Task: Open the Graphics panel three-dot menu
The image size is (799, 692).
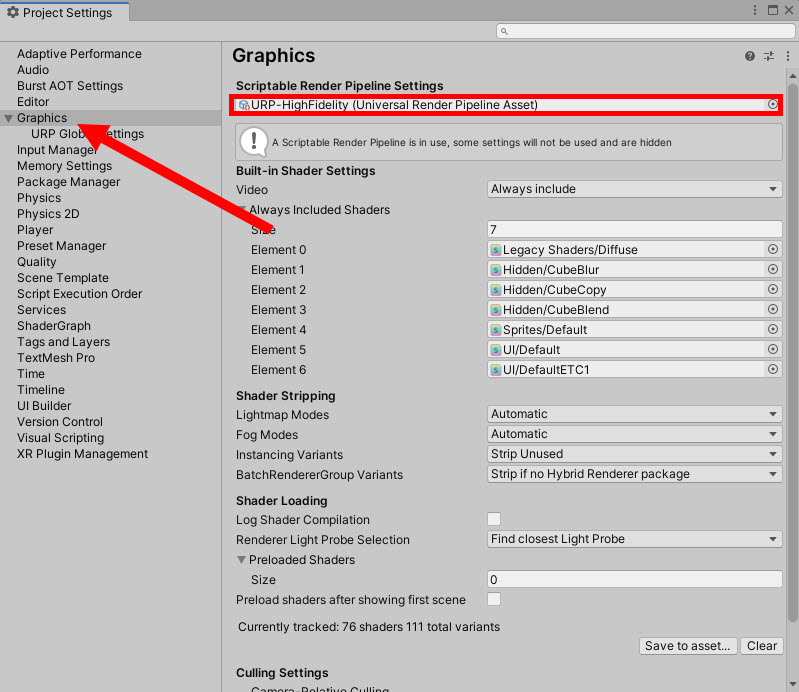Action: coord(788,56)
